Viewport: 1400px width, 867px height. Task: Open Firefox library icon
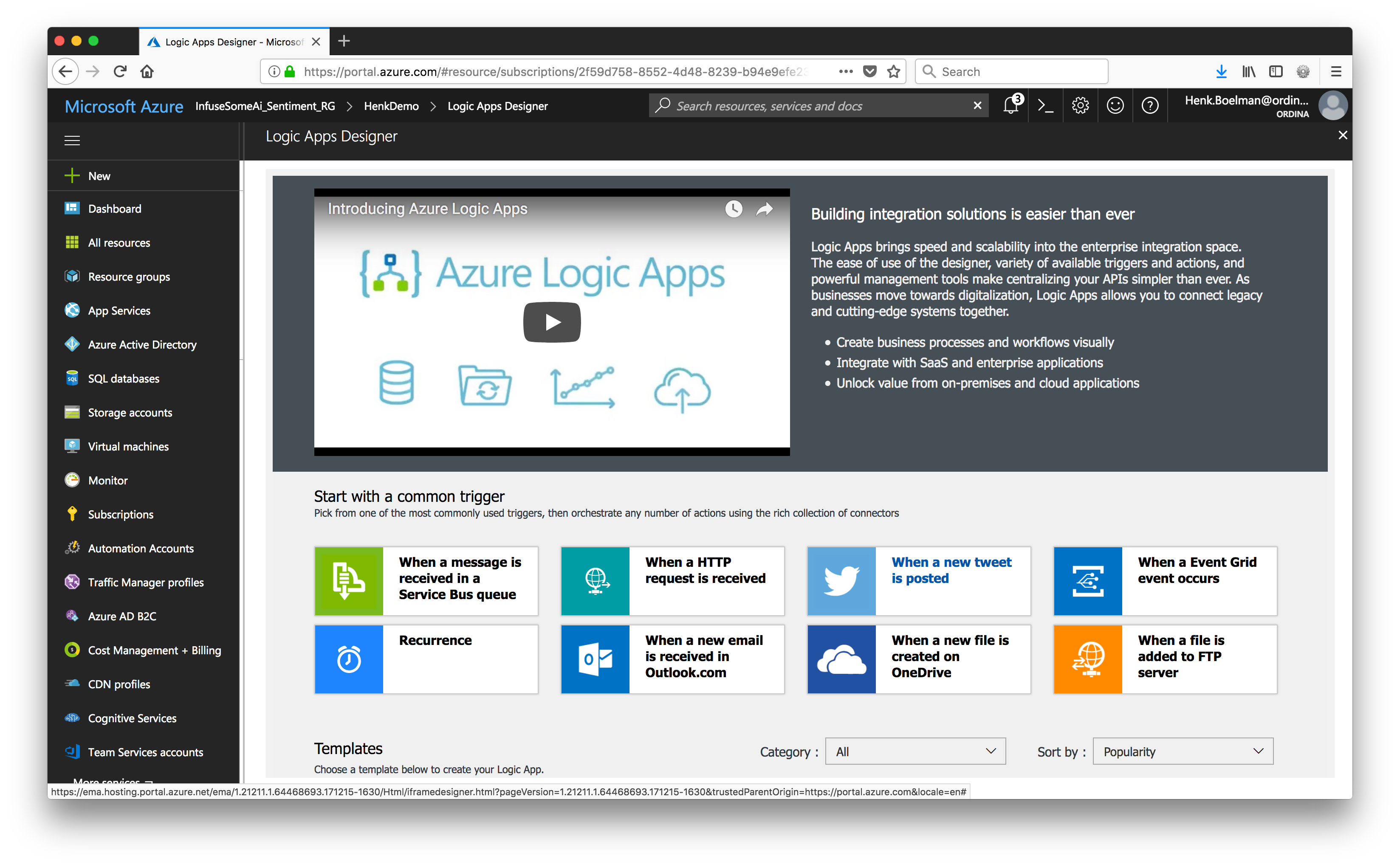(x=1248, y=71)
